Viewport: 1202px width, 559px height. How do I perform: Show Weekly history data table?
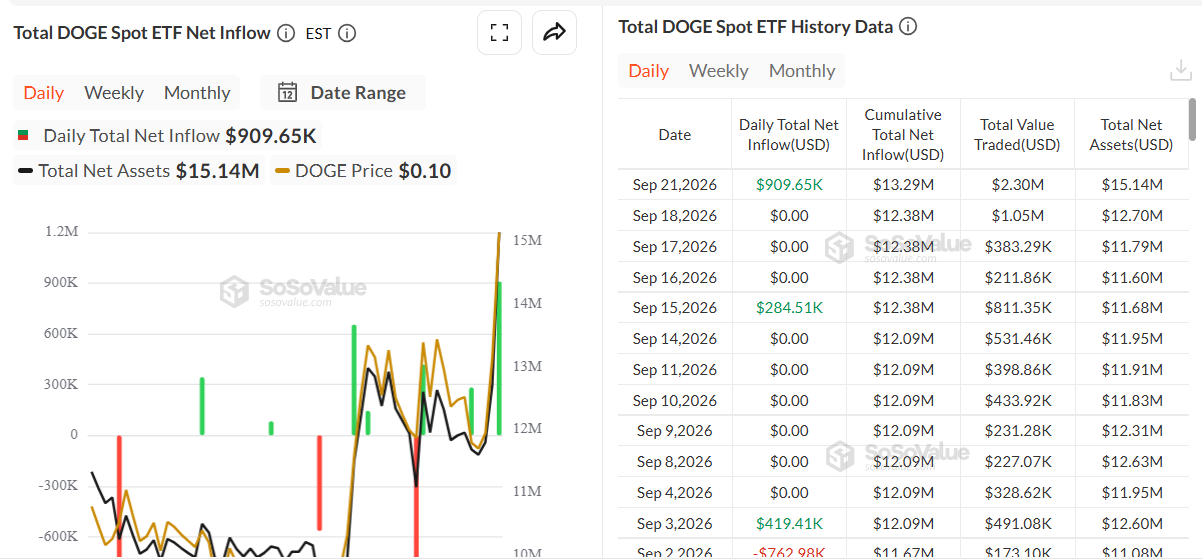point(719,71)
